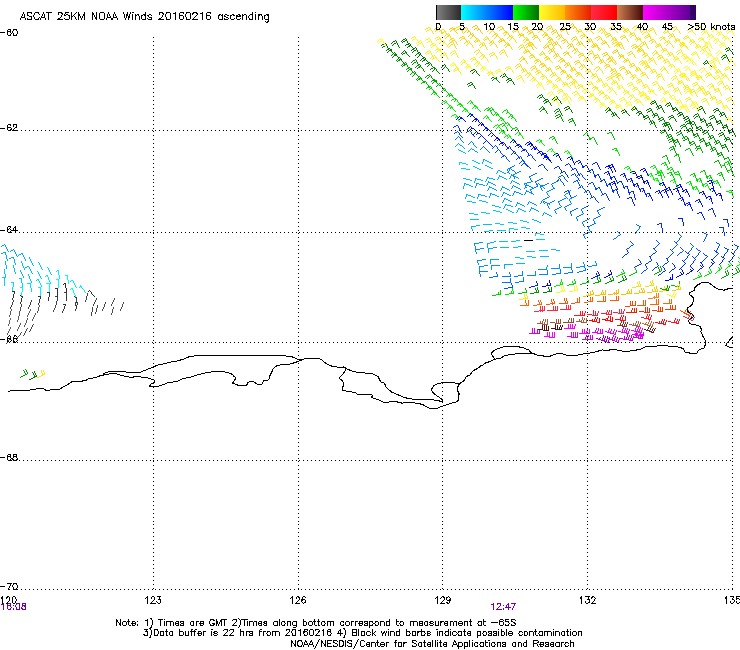
Task: Click the '10' legend scale label
Action: 489,27
